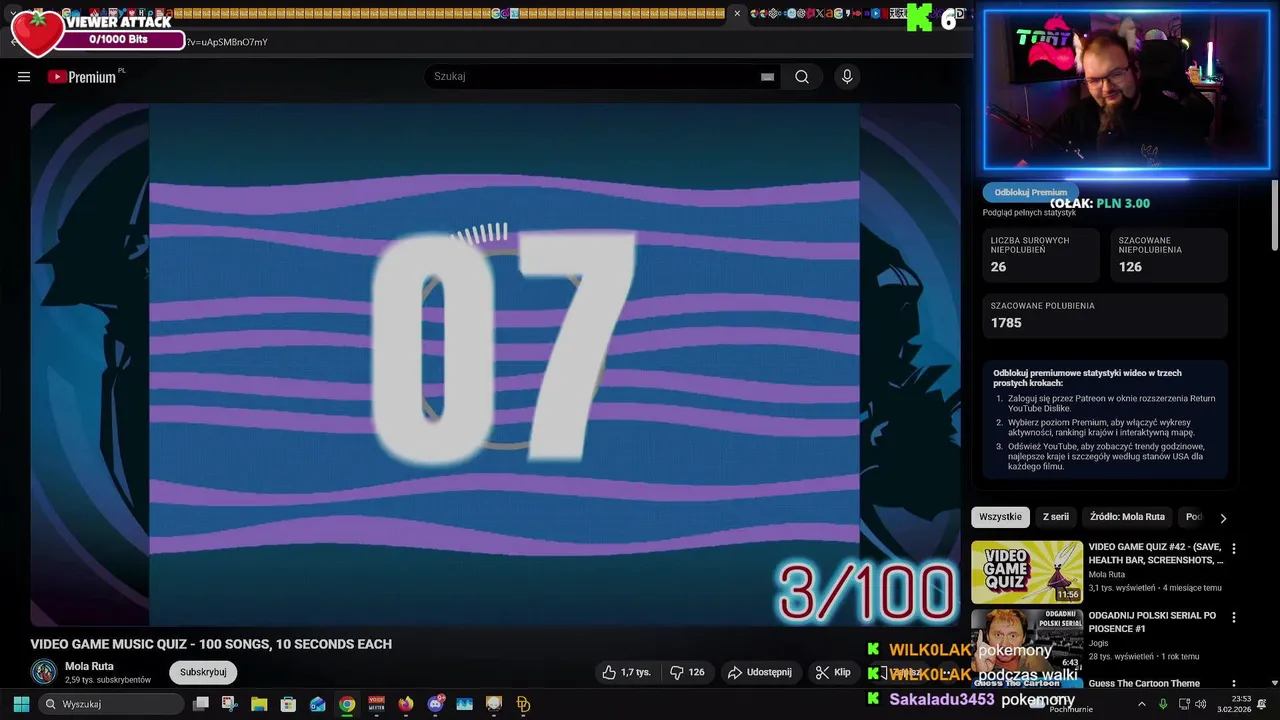The width and height of the screenshot is (1280, 720).
Task: Open network status tray icon
Action: [x=1184, y=704]
